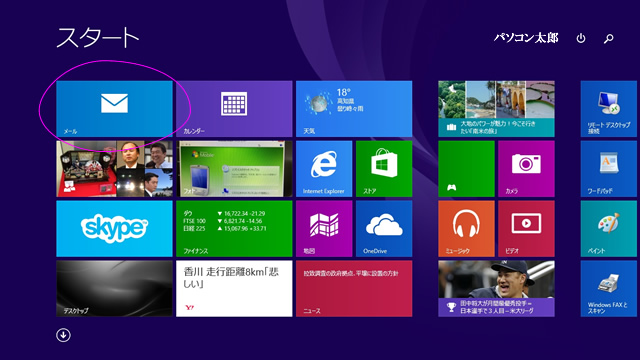Open the WordPad (ワードパッド) tile

609,169
